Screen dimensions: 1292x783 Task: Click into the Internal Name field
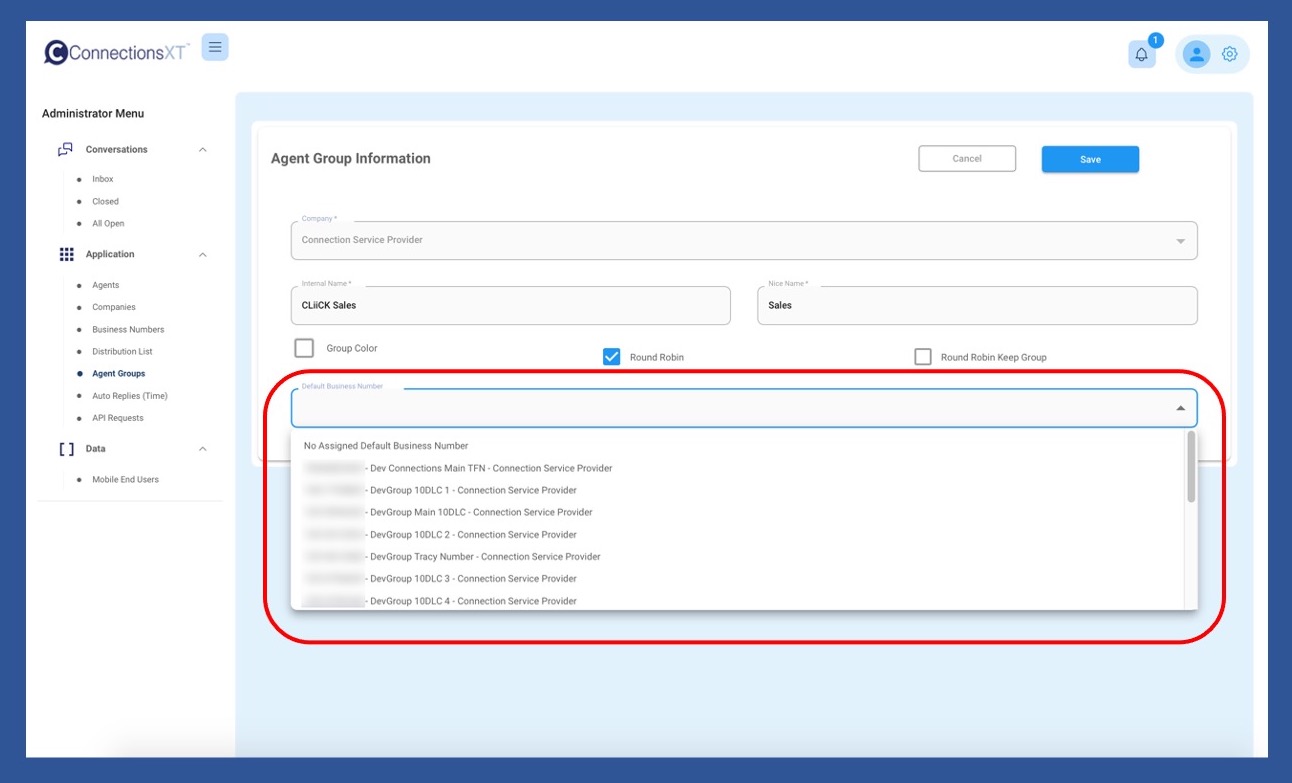click(510, 306)
